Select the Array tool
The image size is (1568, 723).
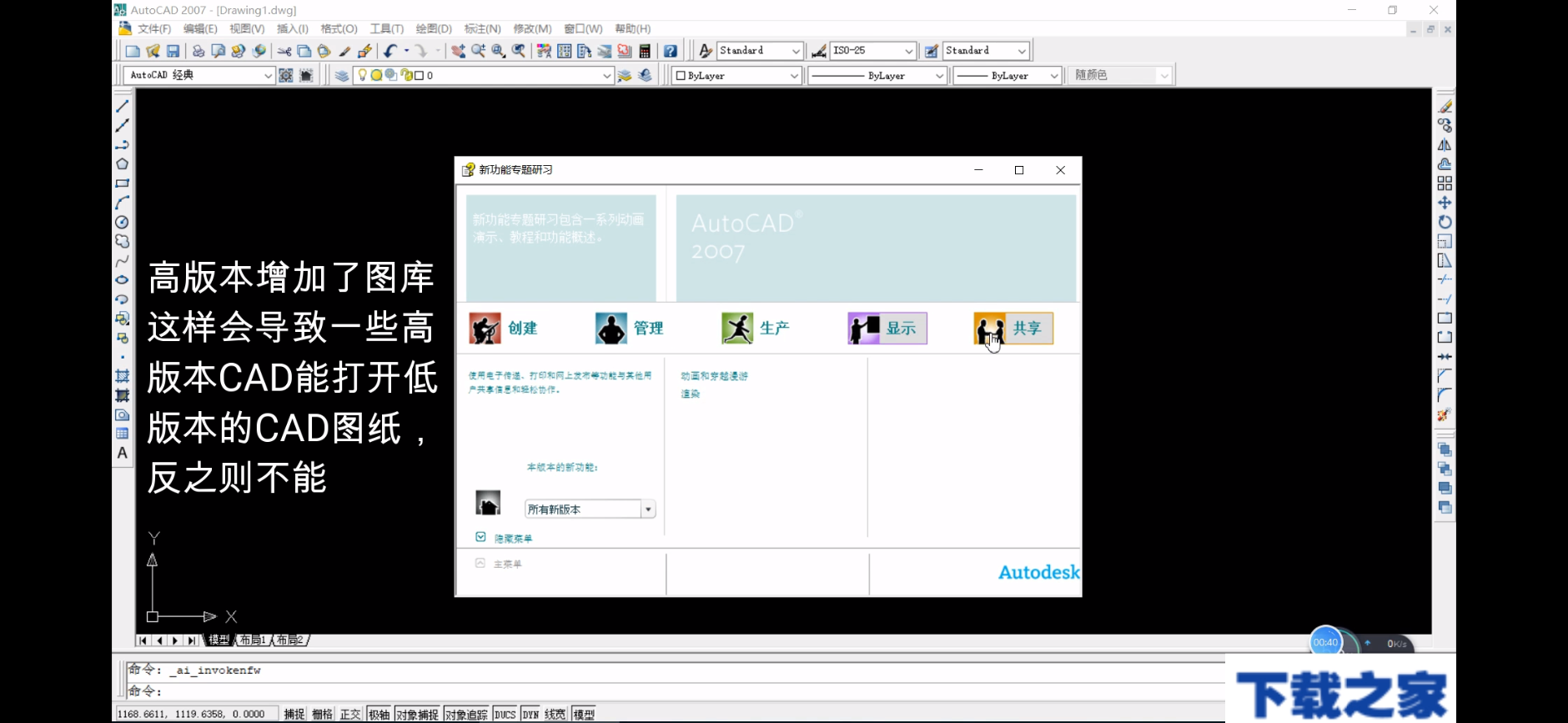point(1445,183)
